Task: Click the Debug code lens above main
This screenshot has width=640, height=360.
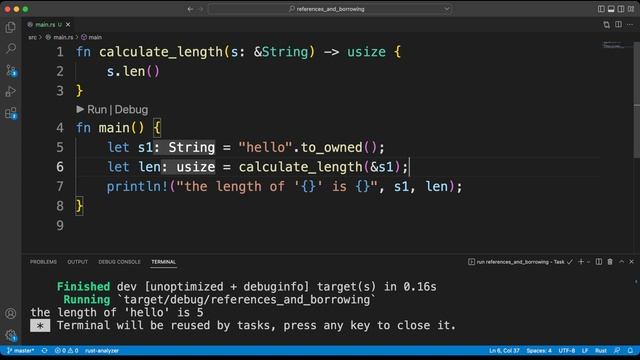Action: [131, 109]
